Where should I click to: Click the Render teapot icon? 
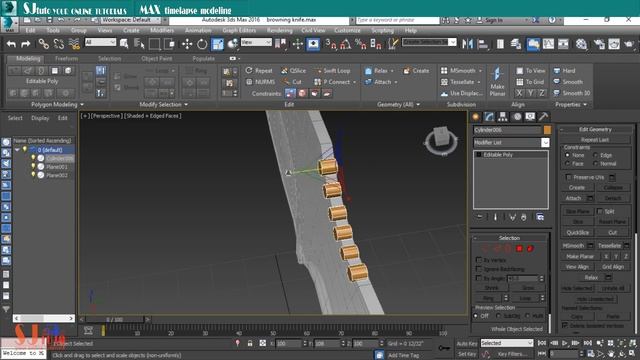pyautogui.click(x=629, y=44)
